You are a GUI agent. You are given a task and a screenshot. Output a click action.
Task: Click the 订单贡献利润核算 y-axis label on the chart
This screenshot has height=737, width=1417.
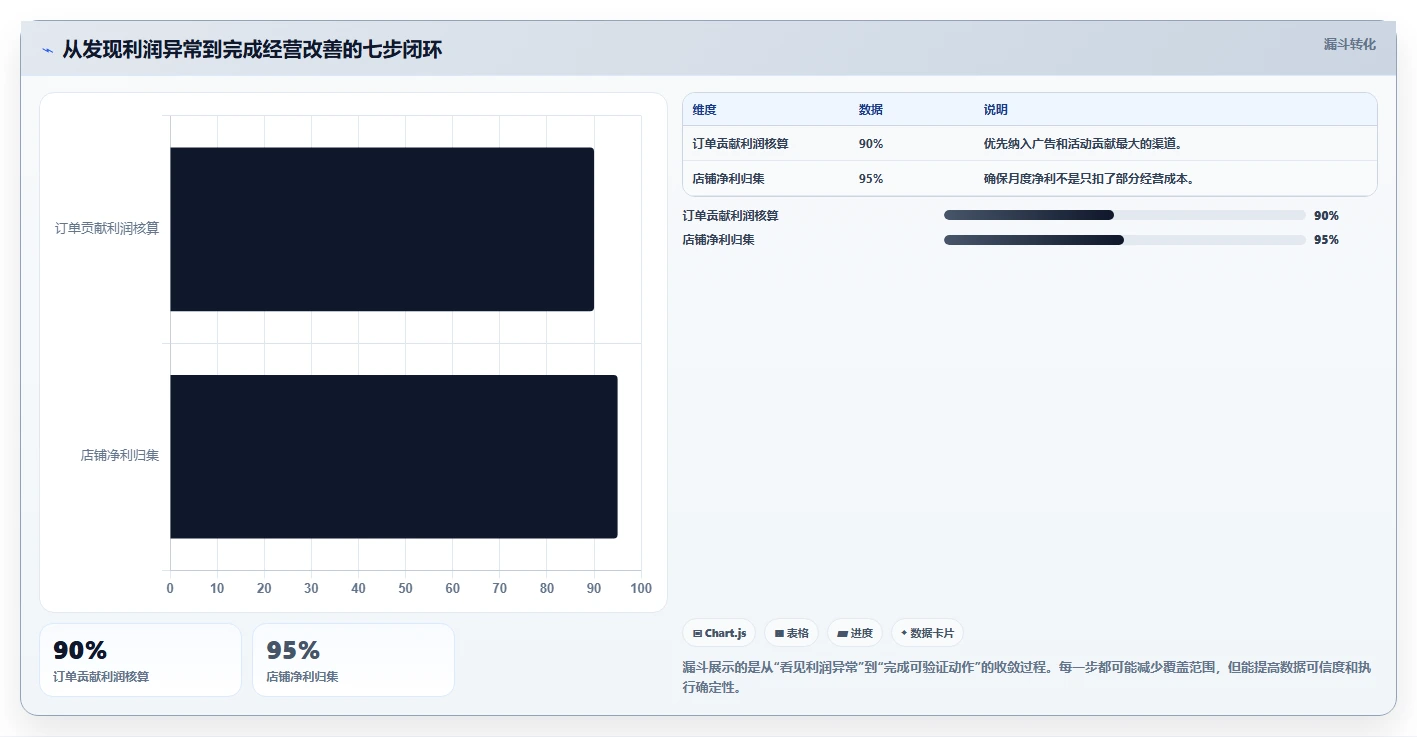coord(107,229)
